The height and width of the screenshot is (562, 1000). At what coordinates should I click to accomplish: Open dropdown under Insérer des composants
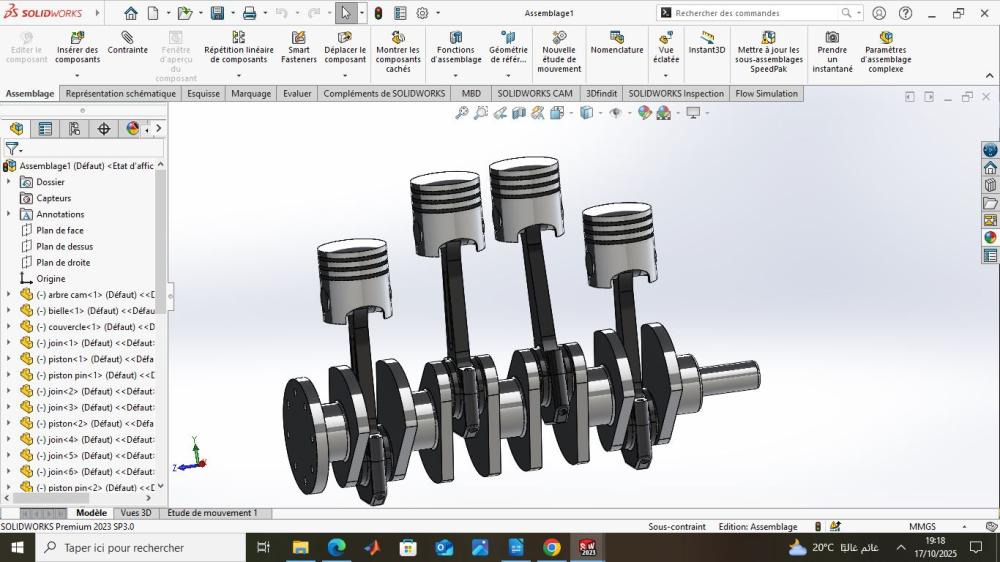point(78,75)
